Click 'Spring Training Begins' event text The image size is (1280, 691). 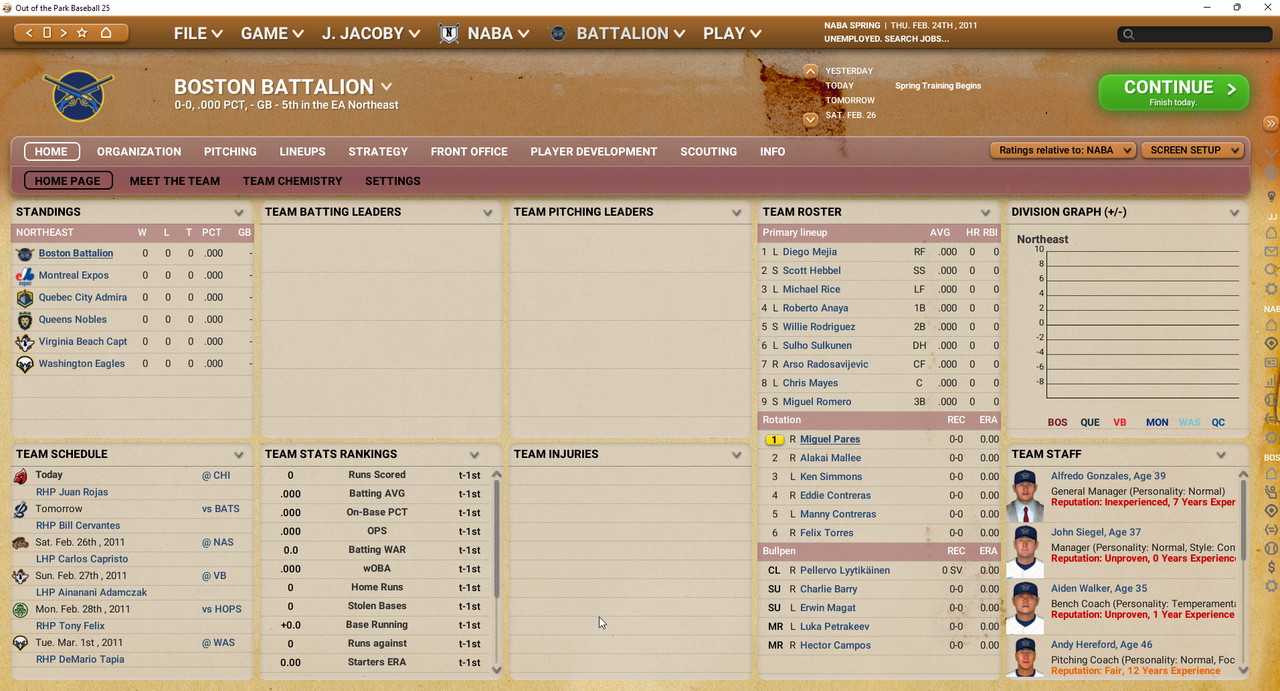[x=938, y=86]
